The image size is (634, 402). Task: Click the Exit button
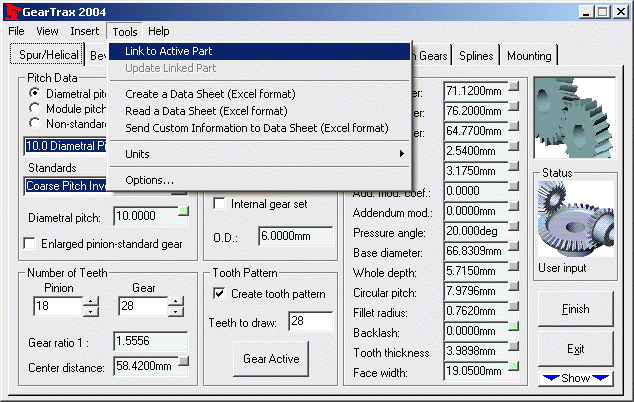(575, 349)
